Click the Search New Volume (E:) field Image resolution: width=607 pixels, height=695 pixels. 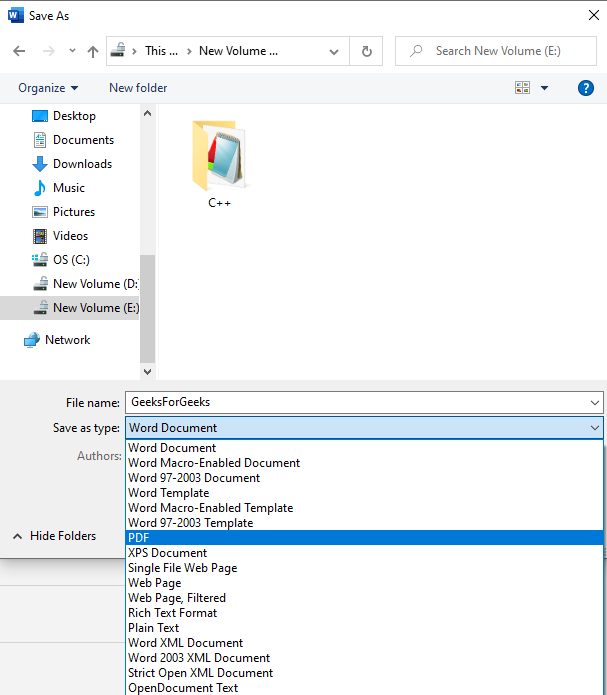[496, 51]
